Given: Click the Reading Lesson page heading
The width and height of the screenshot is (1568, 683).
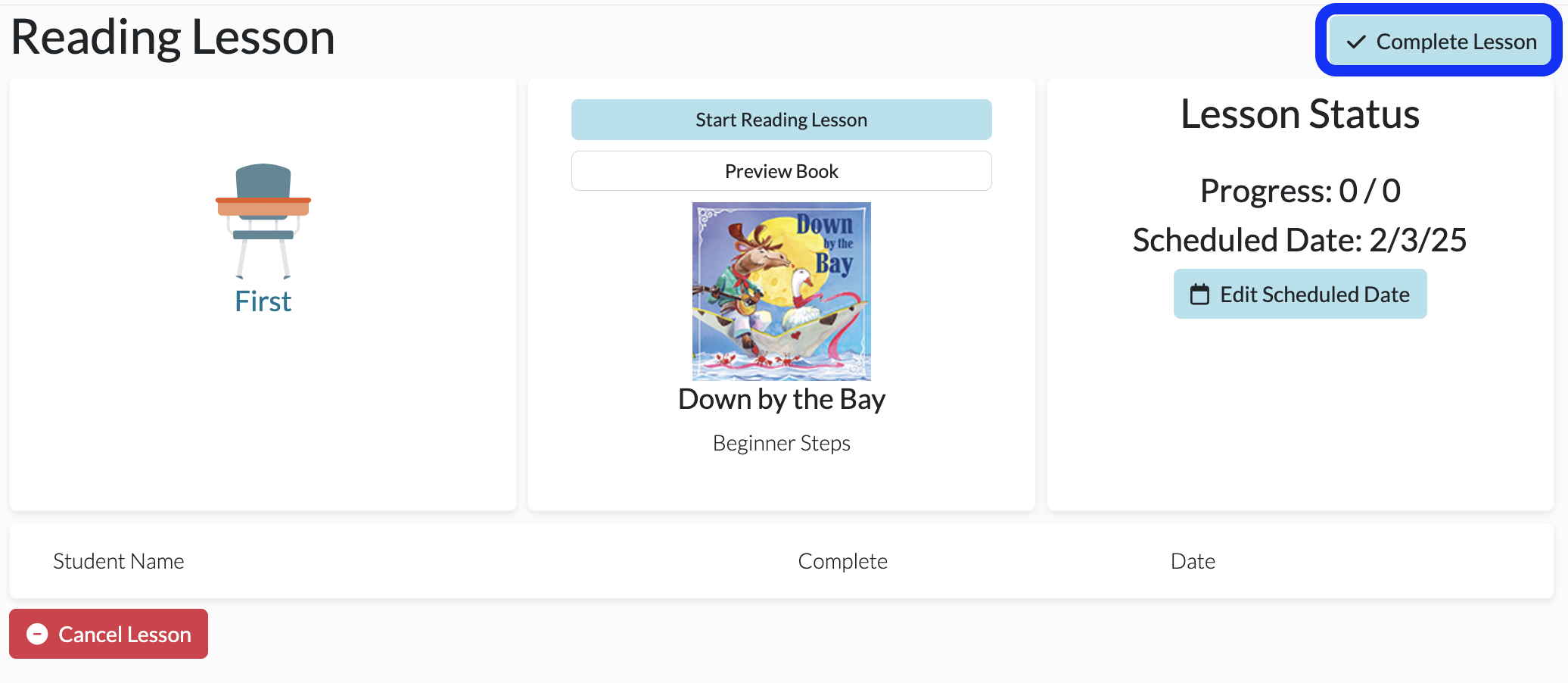Looking at the screenshot, I should [x=173, y=37].
